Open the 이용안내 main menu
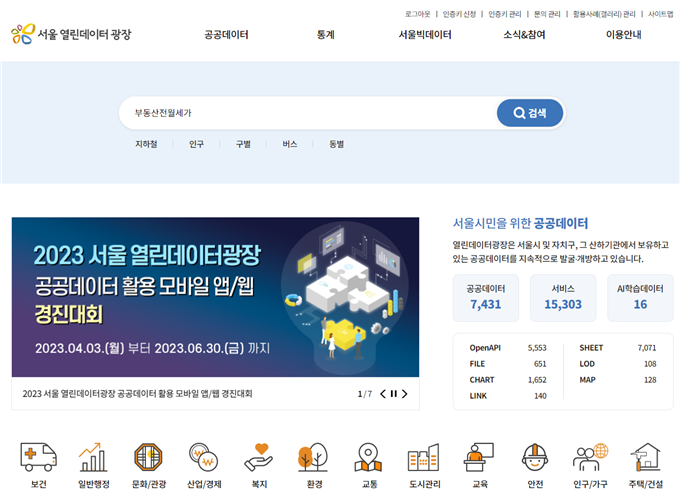This screenshot has width=682, height=491. tap(624, 34)
